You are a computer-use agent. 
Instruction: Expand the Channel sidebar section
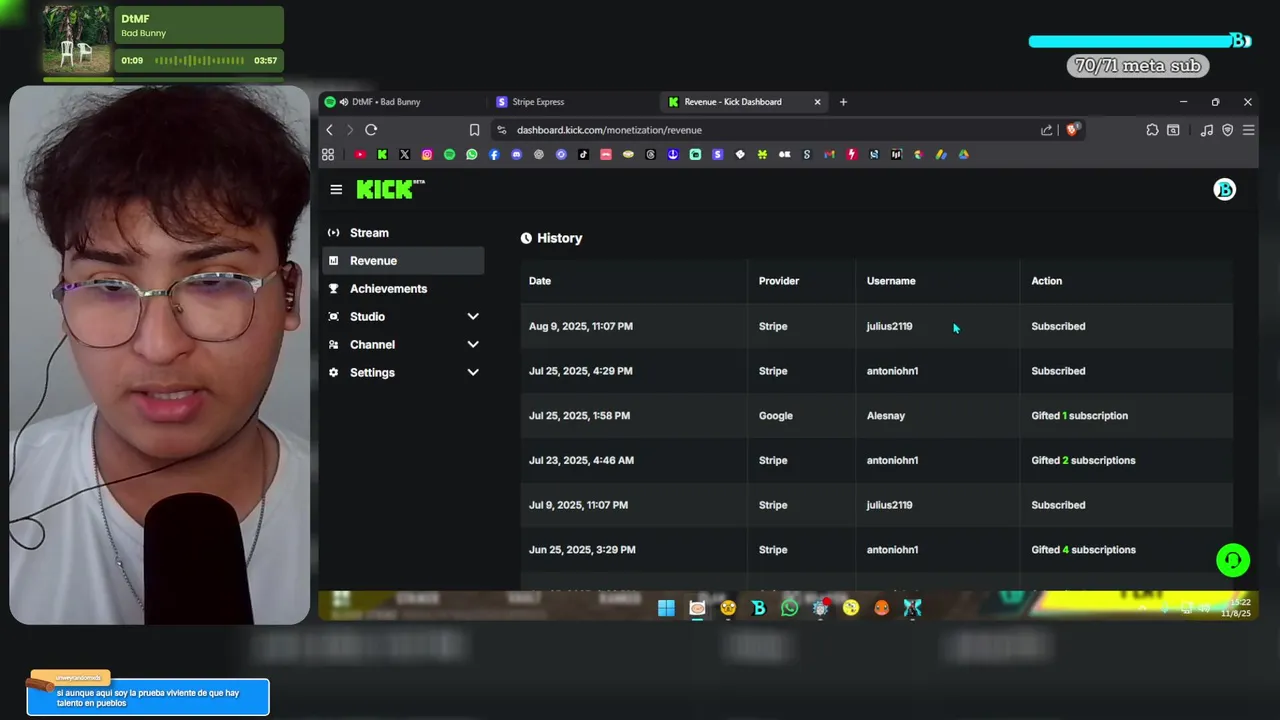(x=403, y=345)
